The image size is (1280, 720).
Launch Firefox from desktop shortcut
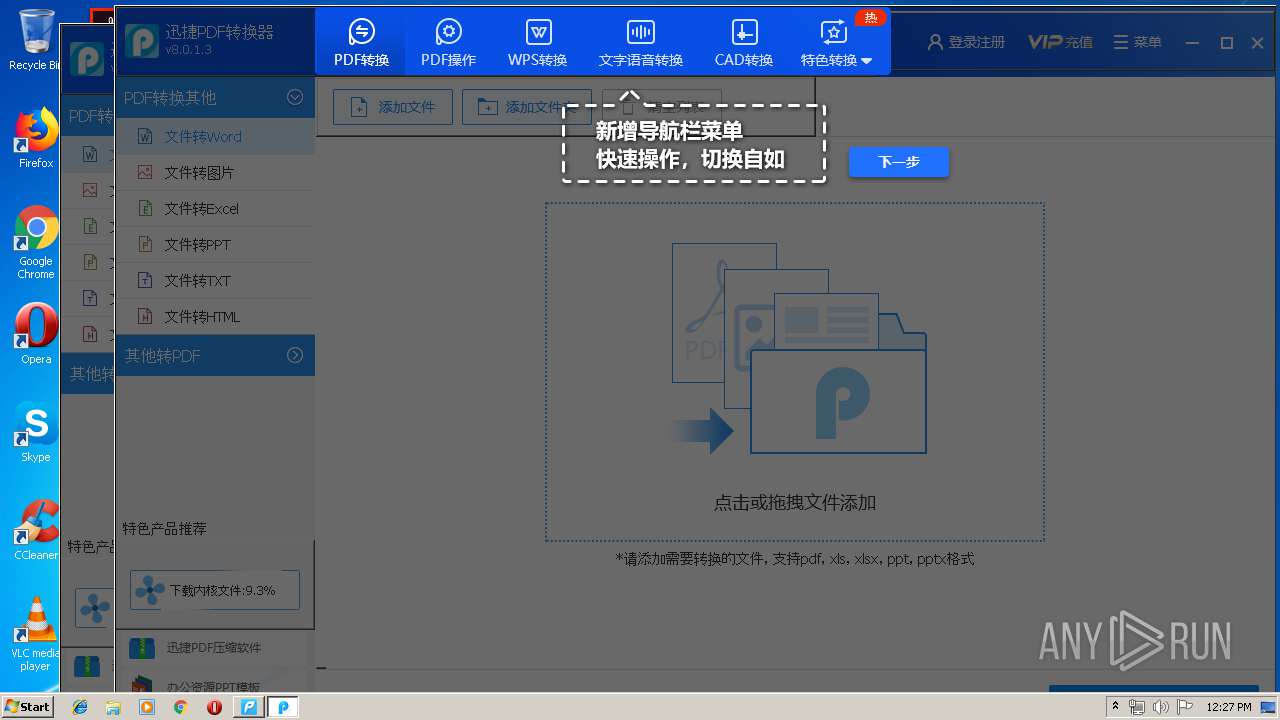click(x=36, y=138)
